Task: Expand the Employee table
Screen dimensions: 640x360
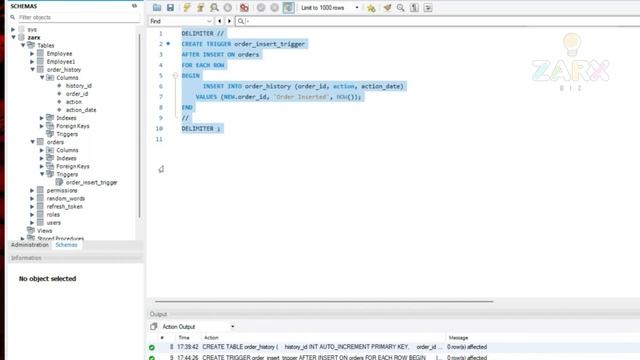Action: pyautogui.click(x=32, y=53)
